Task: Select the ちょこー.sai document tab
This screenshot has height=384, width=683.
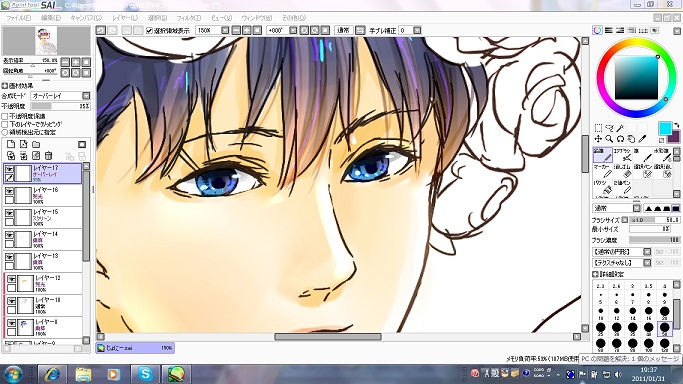Action: 135,348
